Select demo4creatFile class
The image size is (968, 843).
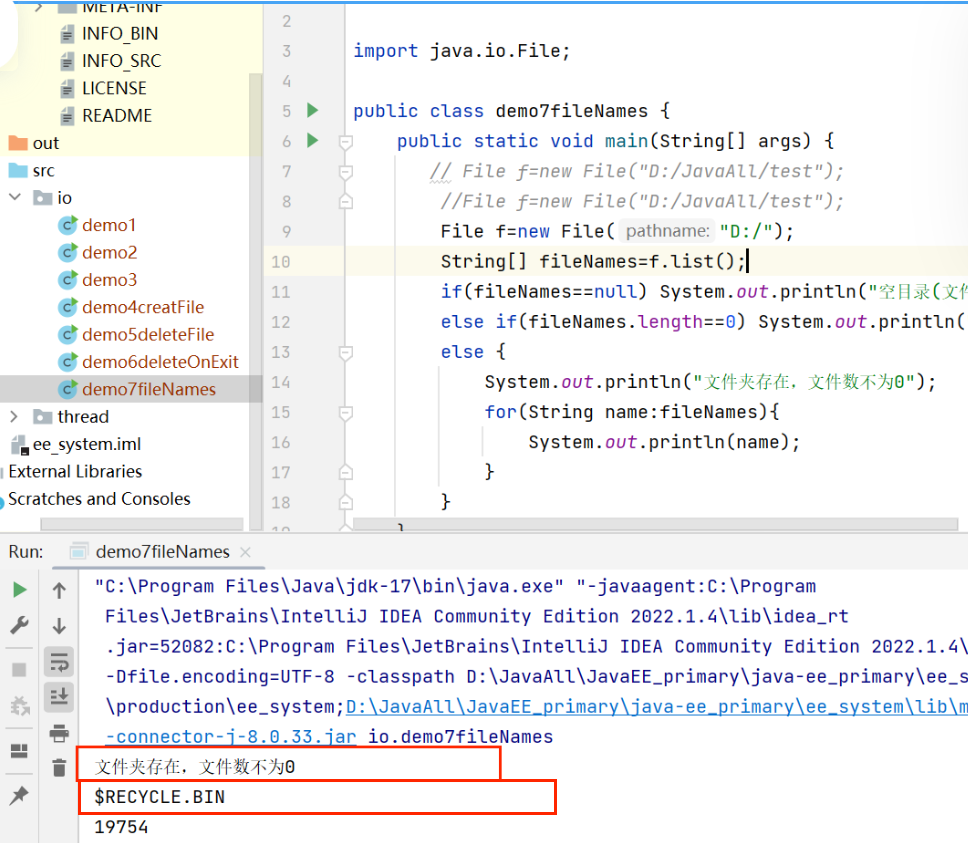pos(143,307)
